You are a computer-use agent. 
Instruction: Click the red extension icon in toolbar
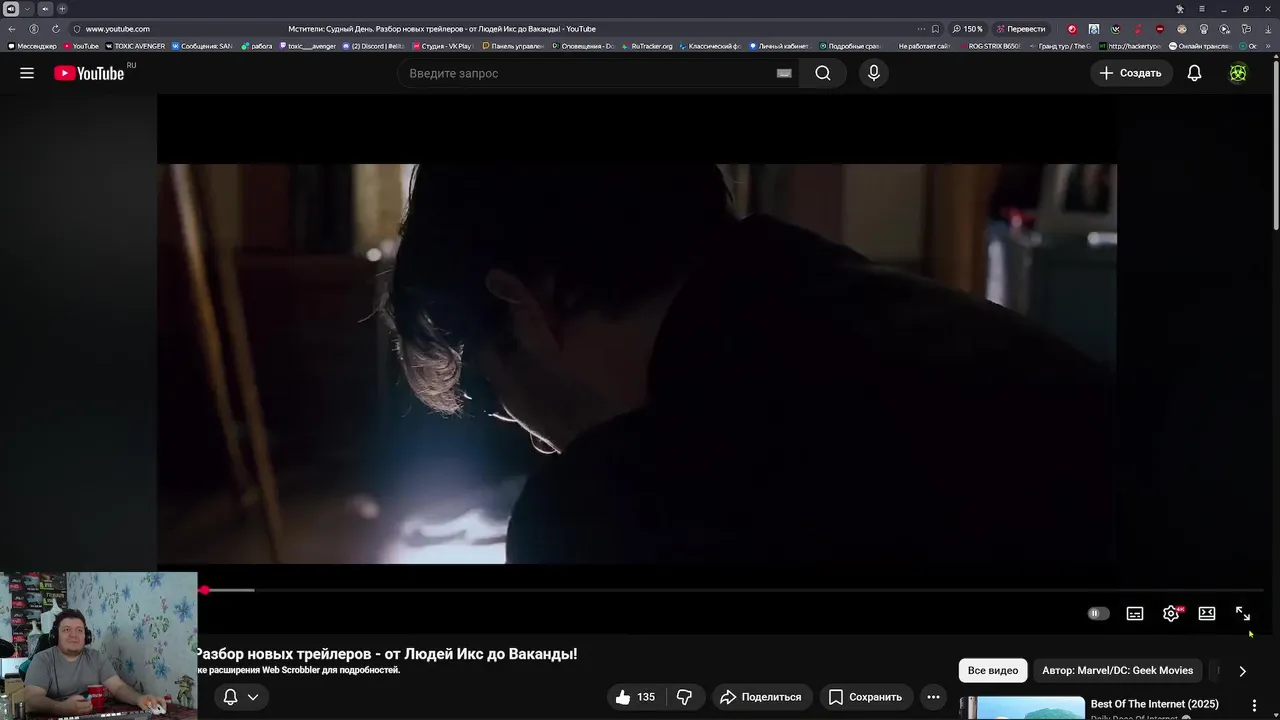[x=1072, y=29]
